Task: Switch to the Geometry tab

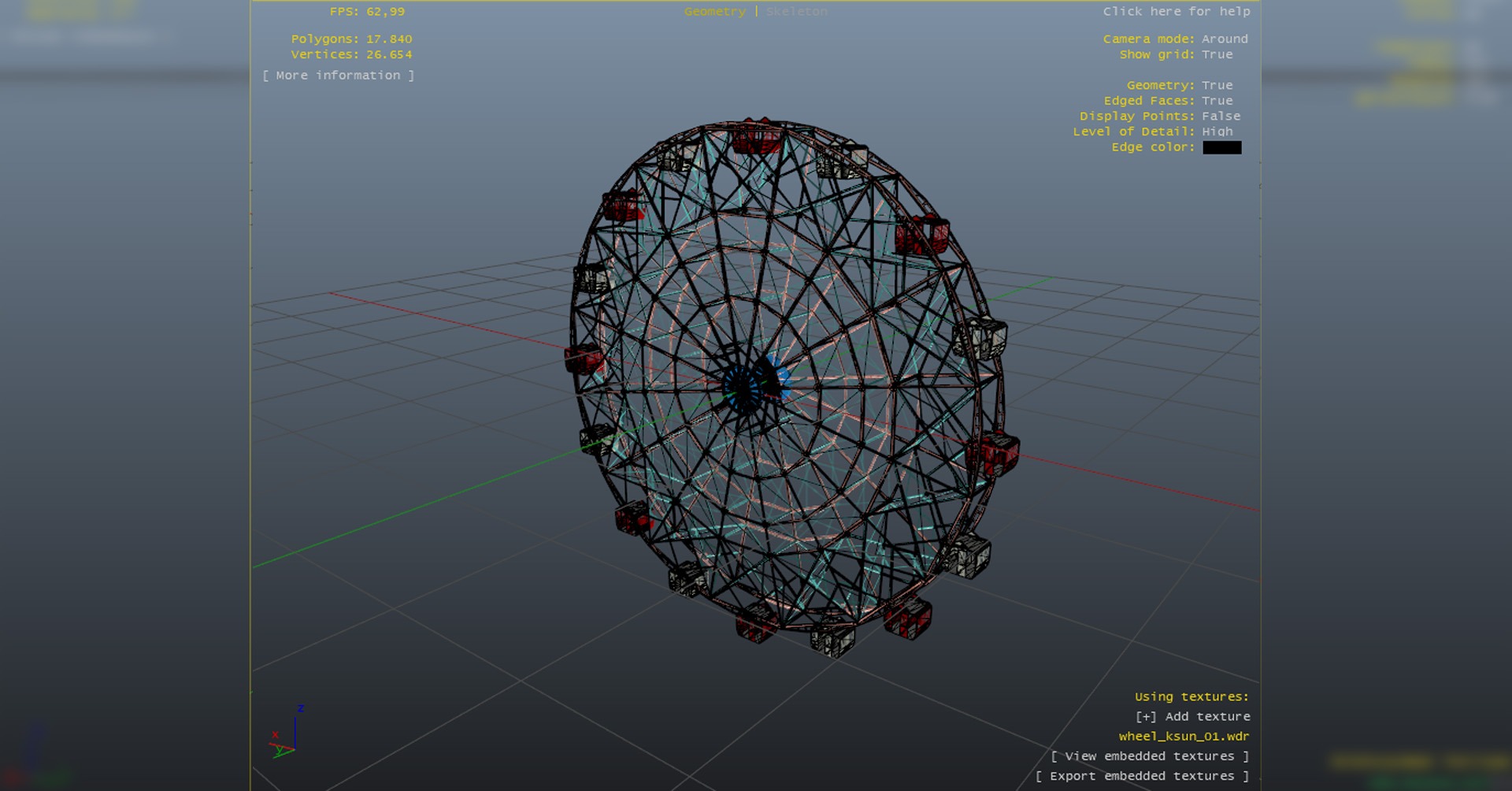Action: tap(714, 12)
